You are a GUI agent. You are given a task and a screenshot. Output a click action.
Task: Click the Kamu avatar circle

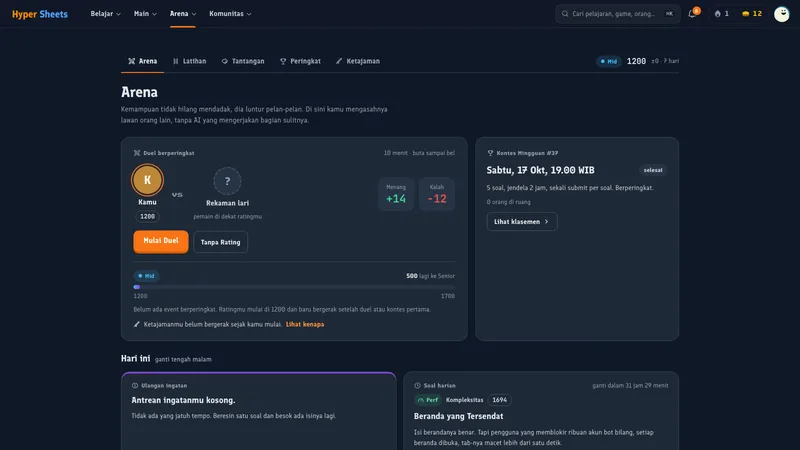point(147,180)
